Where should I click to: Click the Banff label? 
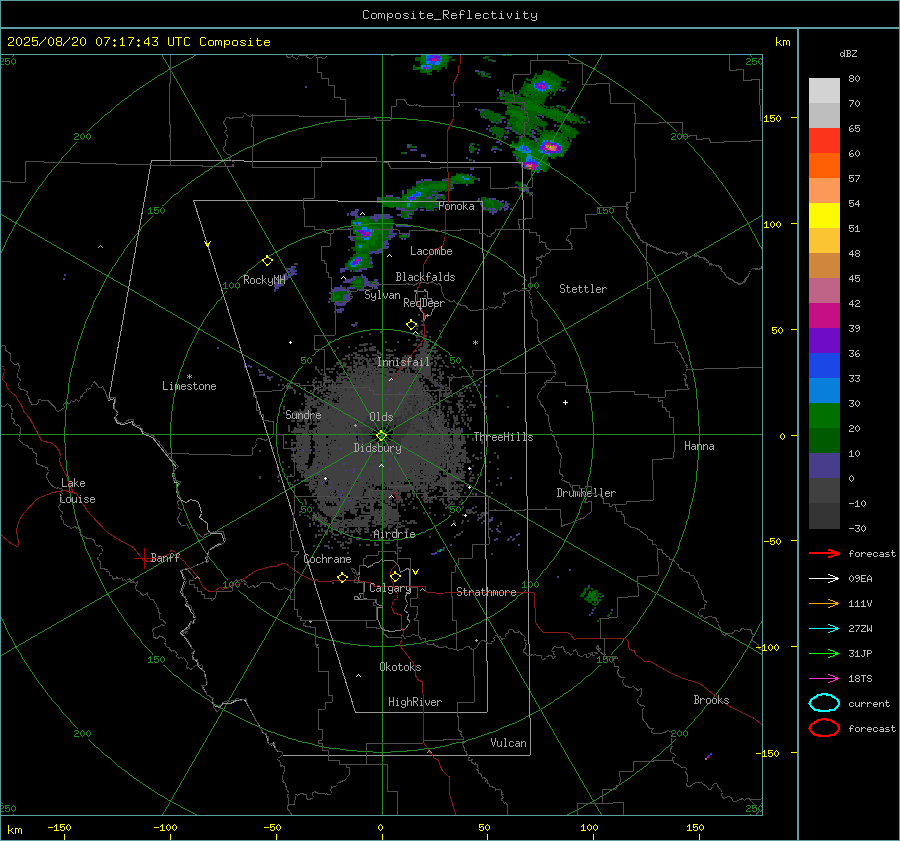tap(165, 557)
